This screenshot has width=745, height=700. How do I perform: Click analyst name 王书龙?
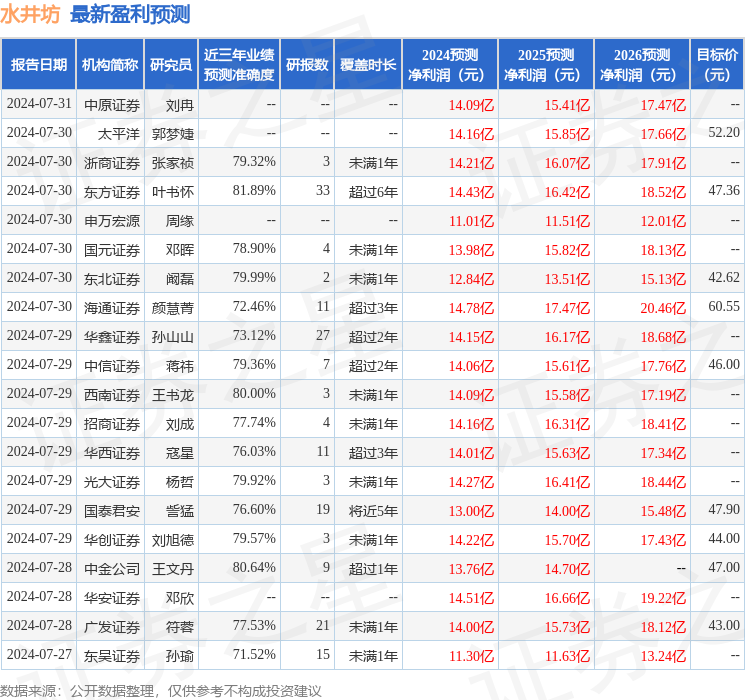(x=173, y=395)
